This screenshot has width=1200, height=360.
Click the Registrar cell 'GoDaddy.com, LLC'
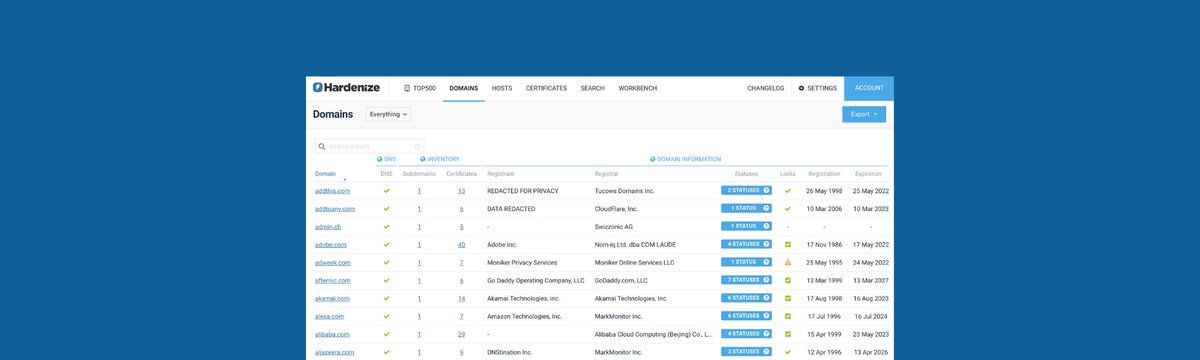tap(621, 281)
